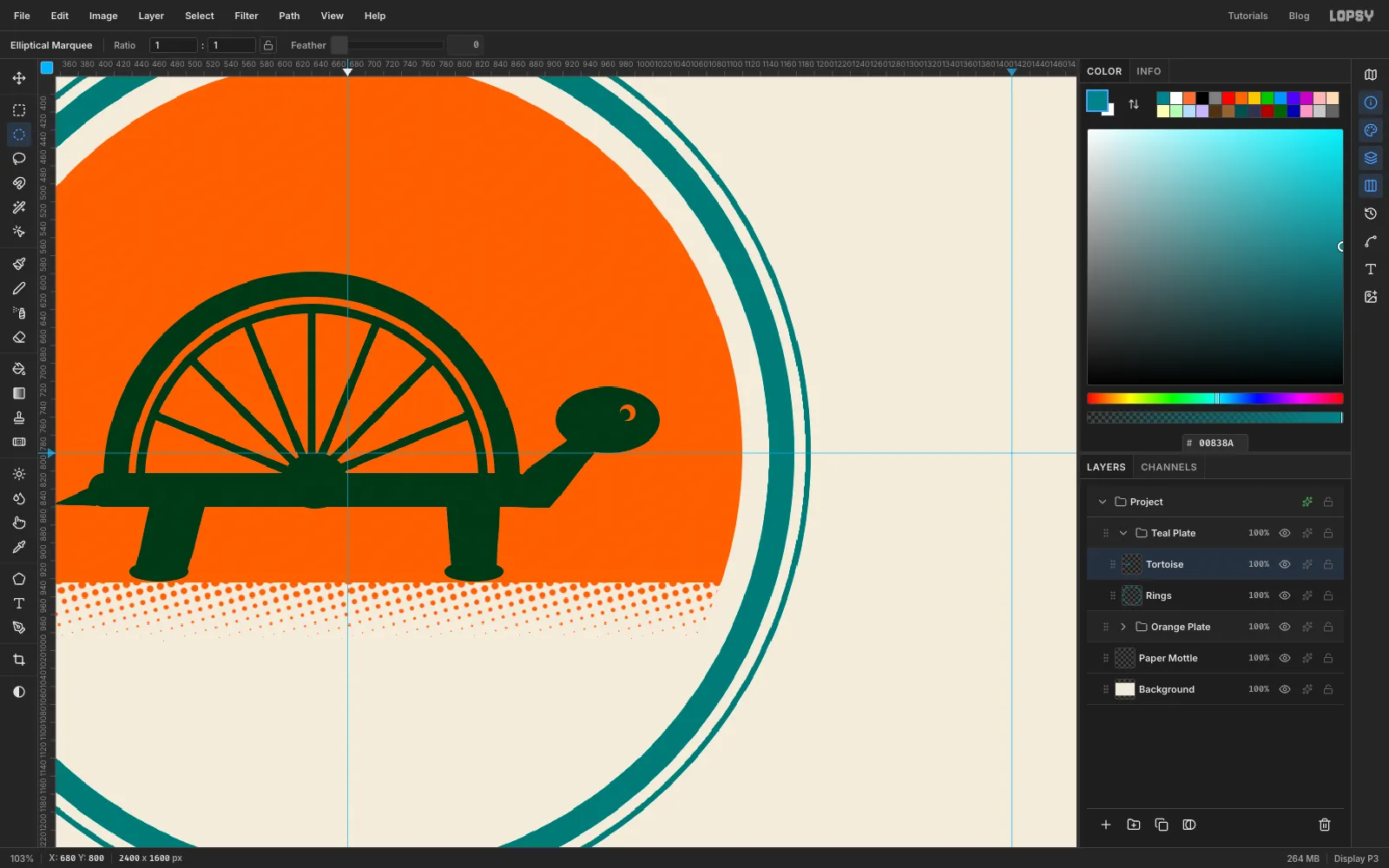Screen dimensions: 1389x868
Task: Collapse the Teal Plate group
Action: pos(1123,533)
